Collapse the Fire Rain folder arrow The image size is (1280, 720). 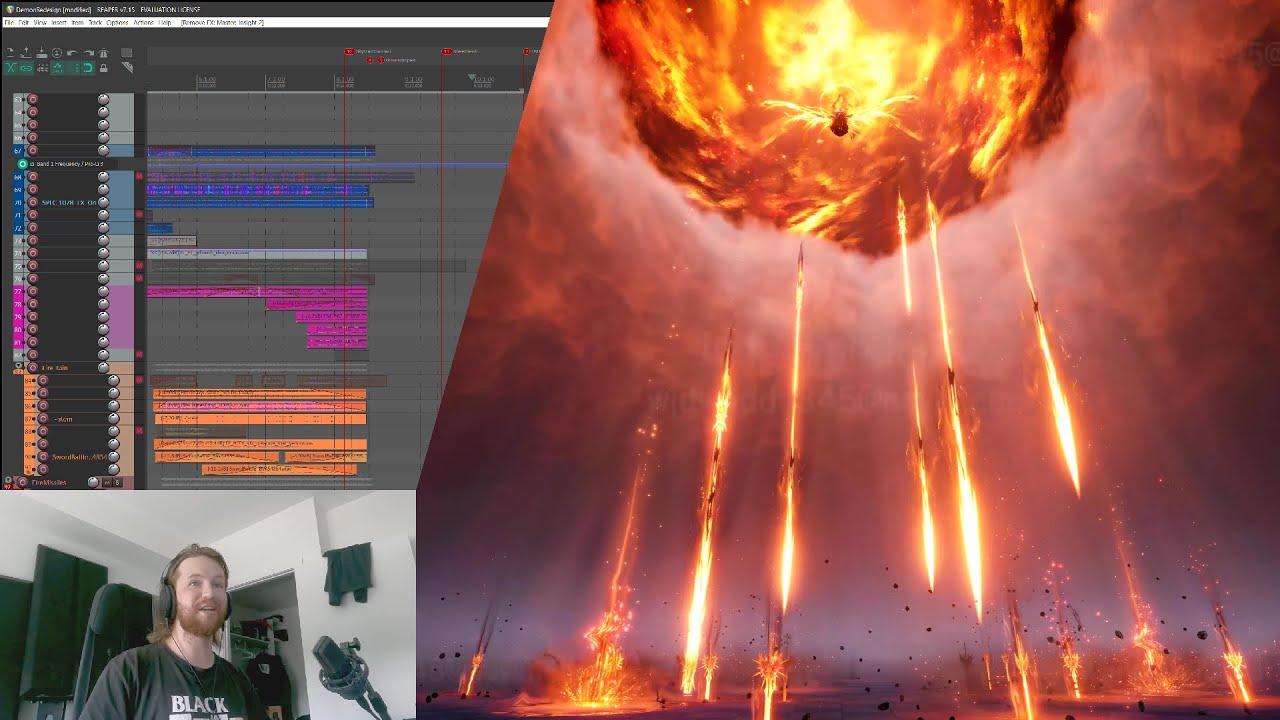pyautogui.click(x=18, y=366)
